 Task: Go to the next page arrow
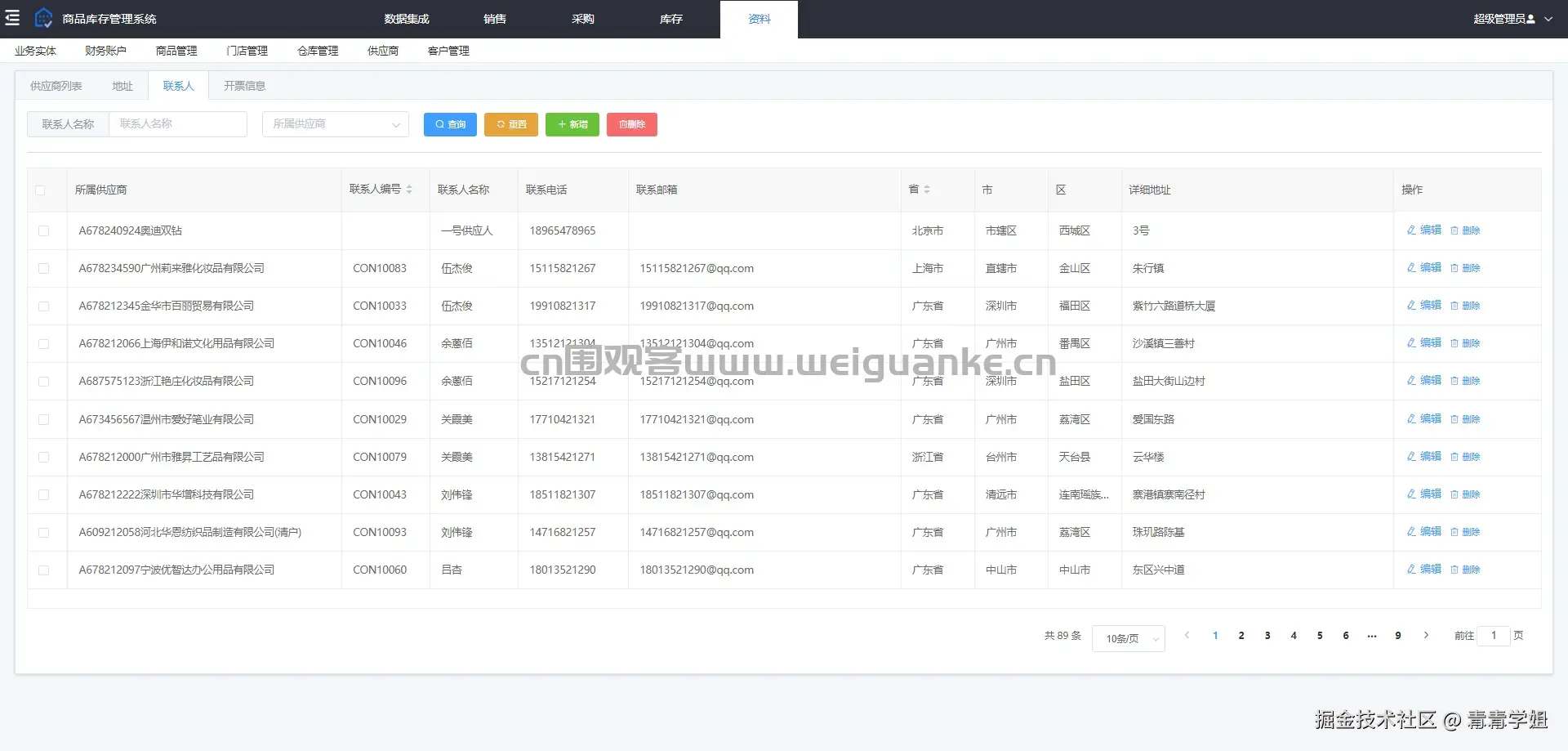pos(1426,636)
